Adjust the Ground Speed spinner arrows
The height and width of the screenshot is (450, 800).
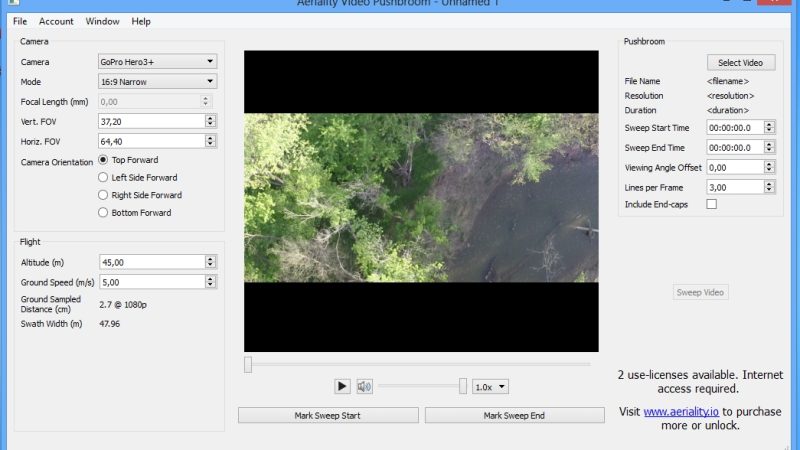point(210,282)
